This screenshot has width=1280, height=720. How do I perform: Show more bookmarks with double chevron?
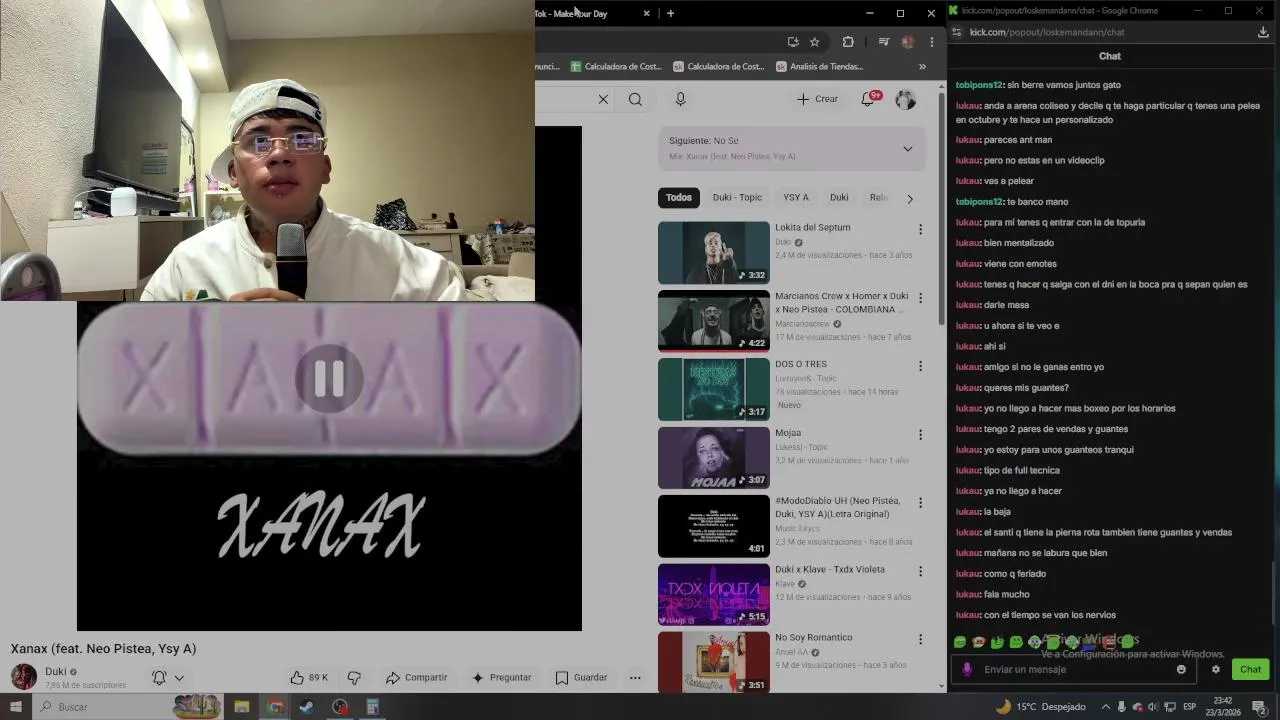pyautogui.click(x=922, y=67)
